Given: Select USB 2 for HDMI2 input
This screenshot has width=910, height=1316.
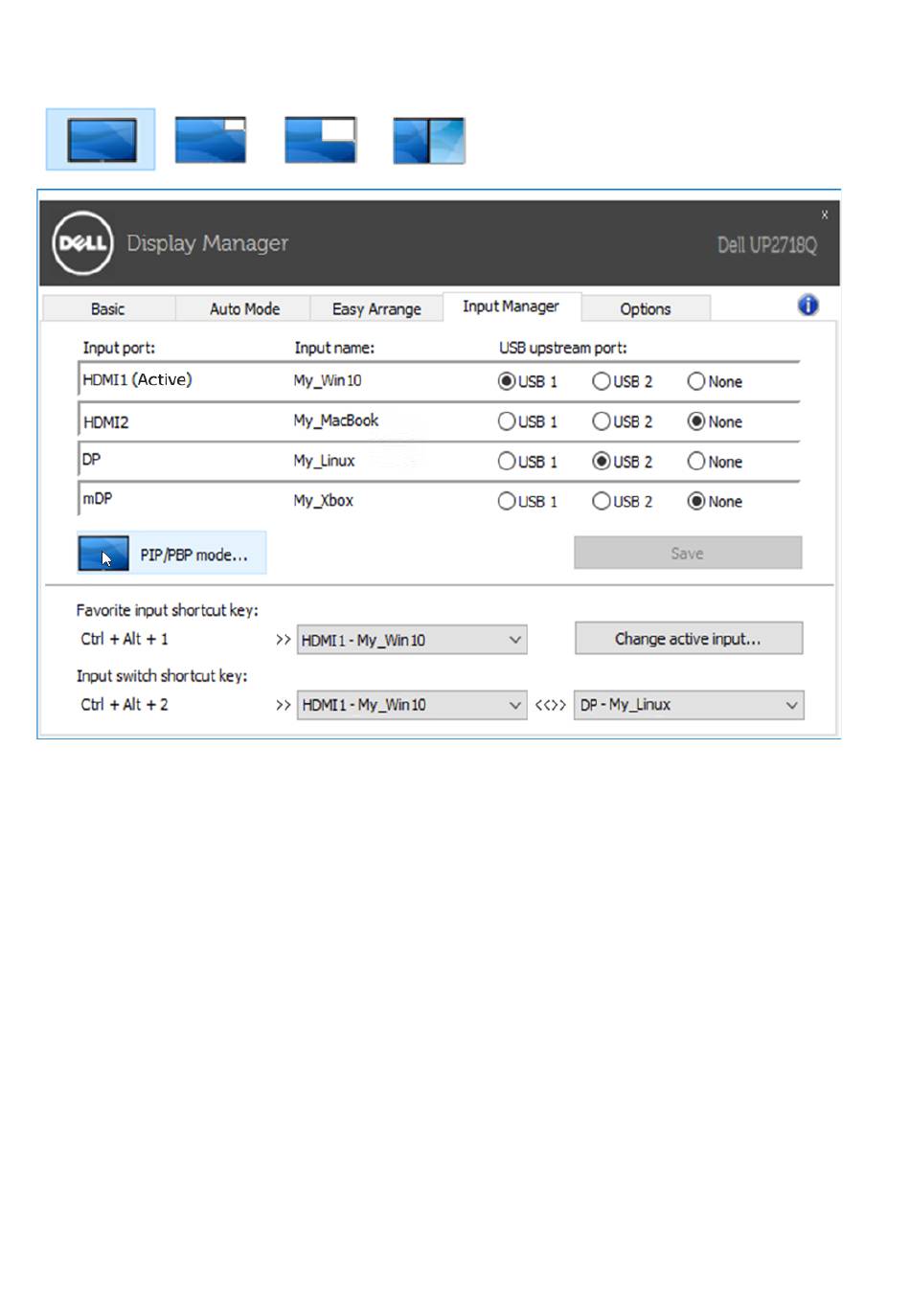Looking at the screenshot, I should click(601, 421).
